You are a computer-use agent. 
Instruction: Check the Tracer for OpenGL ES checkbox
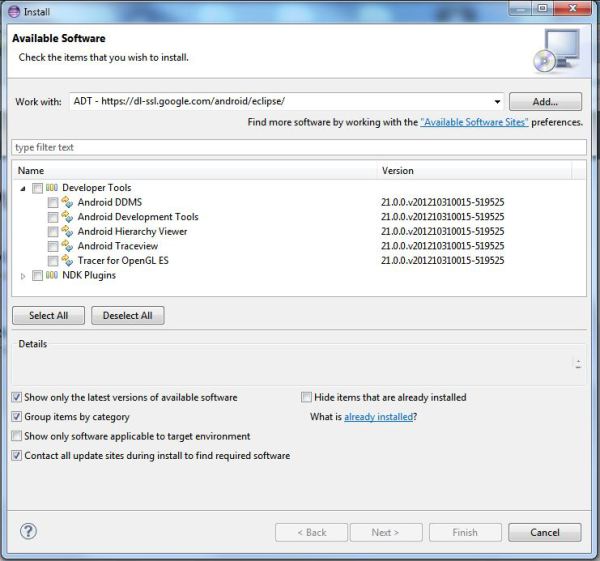(53, 261)
